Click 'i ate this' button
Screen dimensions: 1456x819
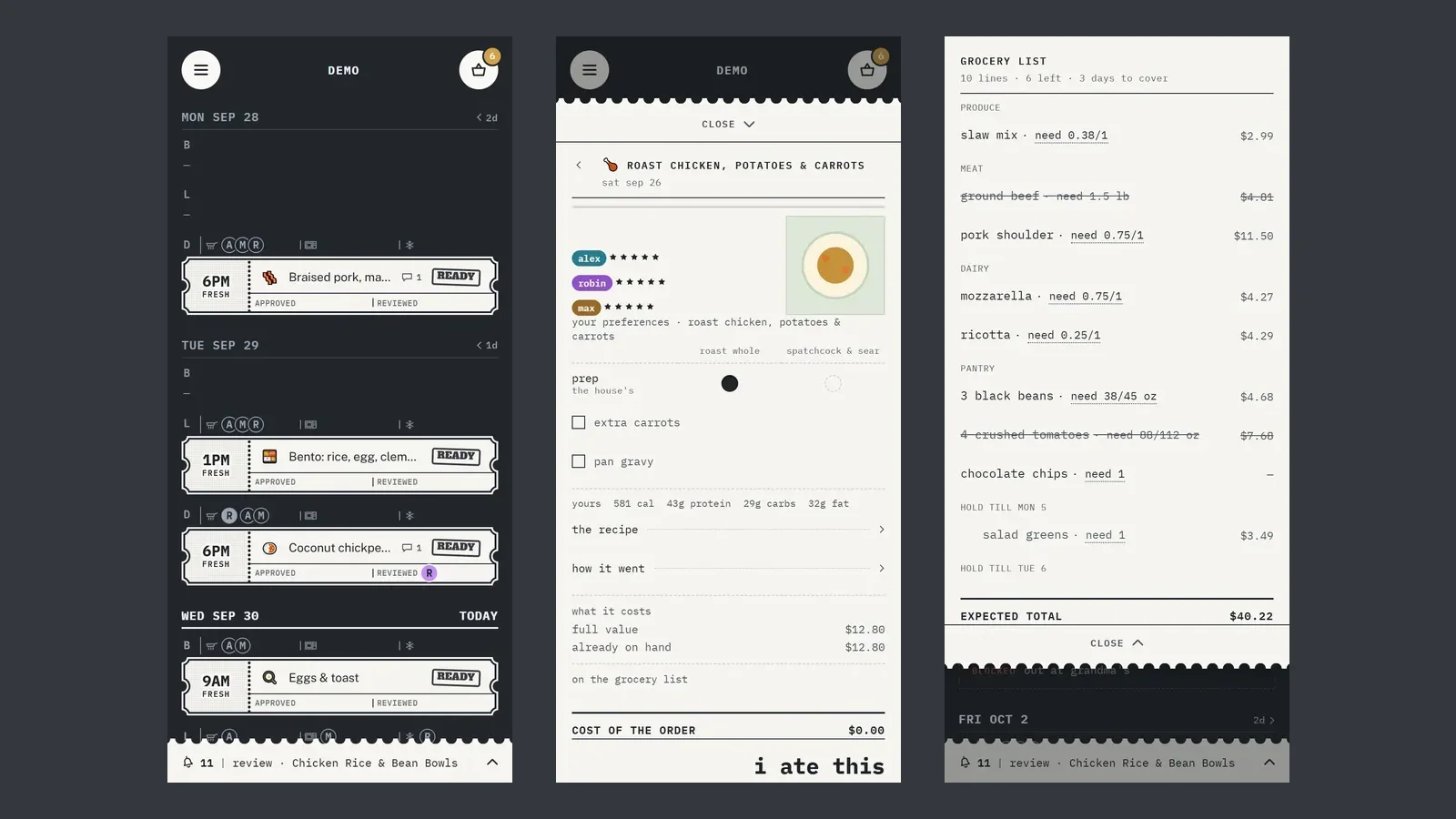(x=819, y=766)
